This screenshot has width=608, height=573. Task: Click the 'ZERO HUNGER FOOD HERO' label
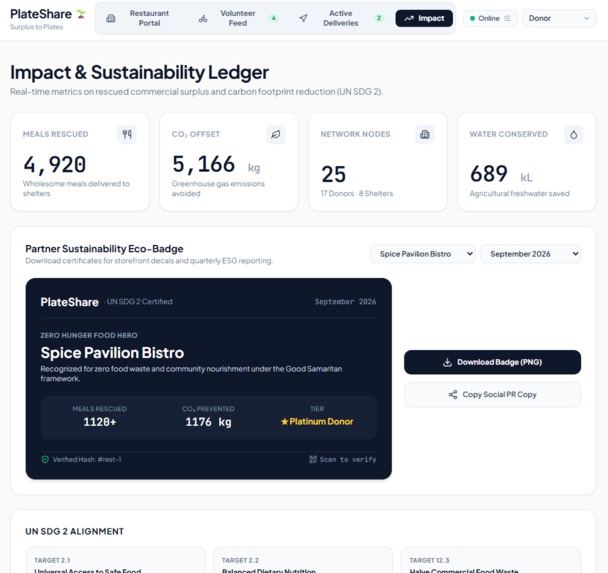[89, 335]
